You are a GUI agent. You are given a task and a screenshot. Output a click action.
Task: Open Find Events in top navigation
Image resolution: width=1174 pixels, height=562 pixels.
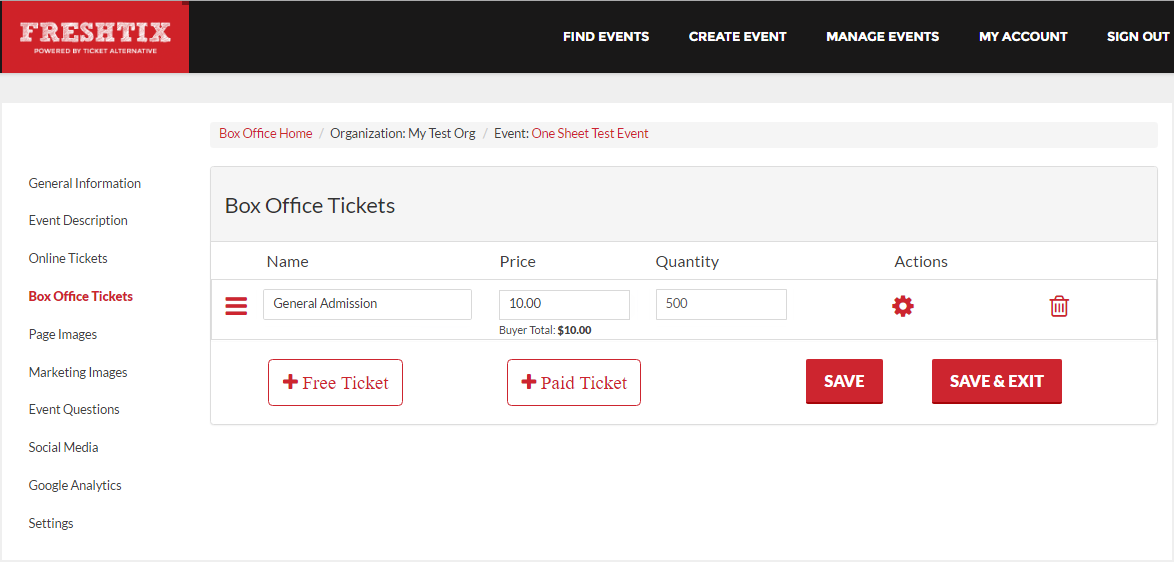click(x=606, y=37)
